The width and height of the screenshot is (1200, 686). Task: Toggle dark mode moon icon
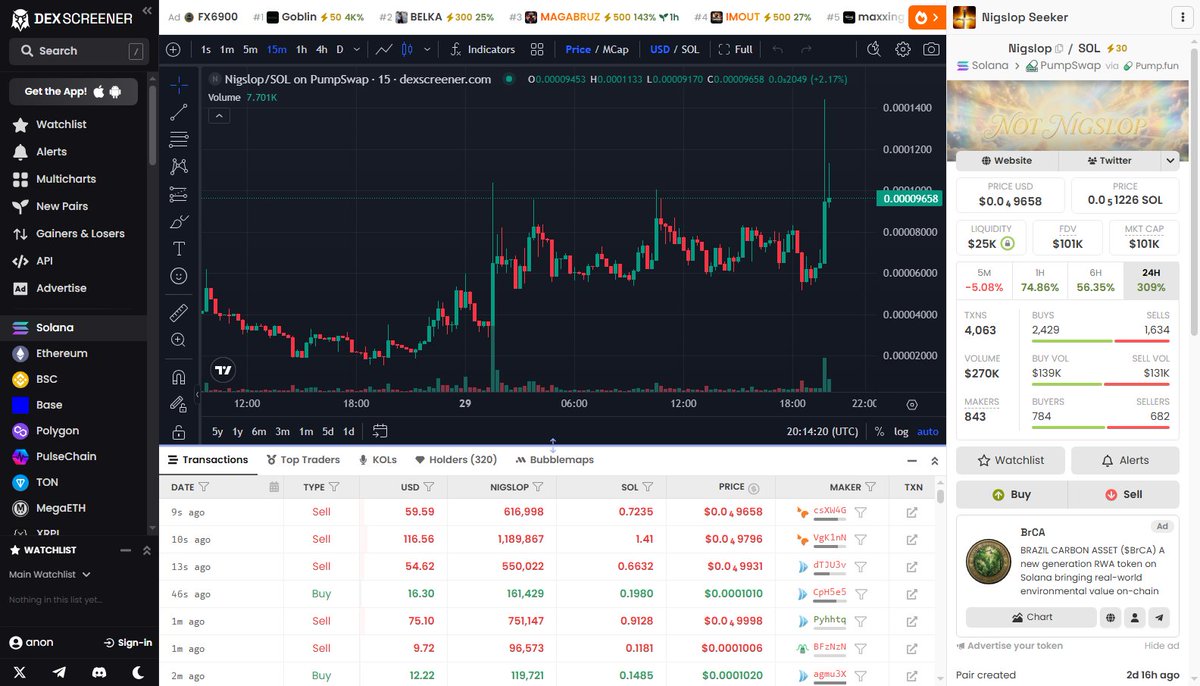point(138,673)
